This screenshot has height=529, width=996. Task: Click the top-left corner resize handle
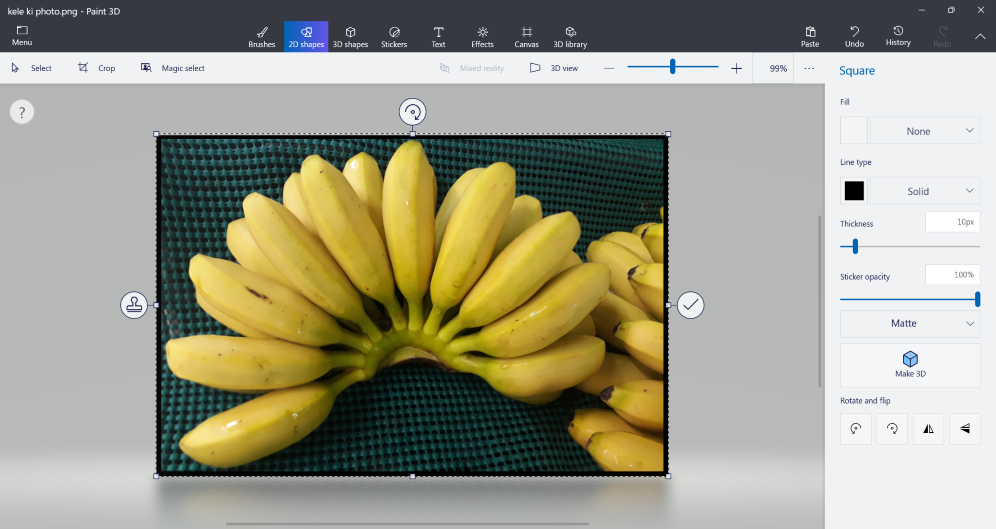[156, 134]
